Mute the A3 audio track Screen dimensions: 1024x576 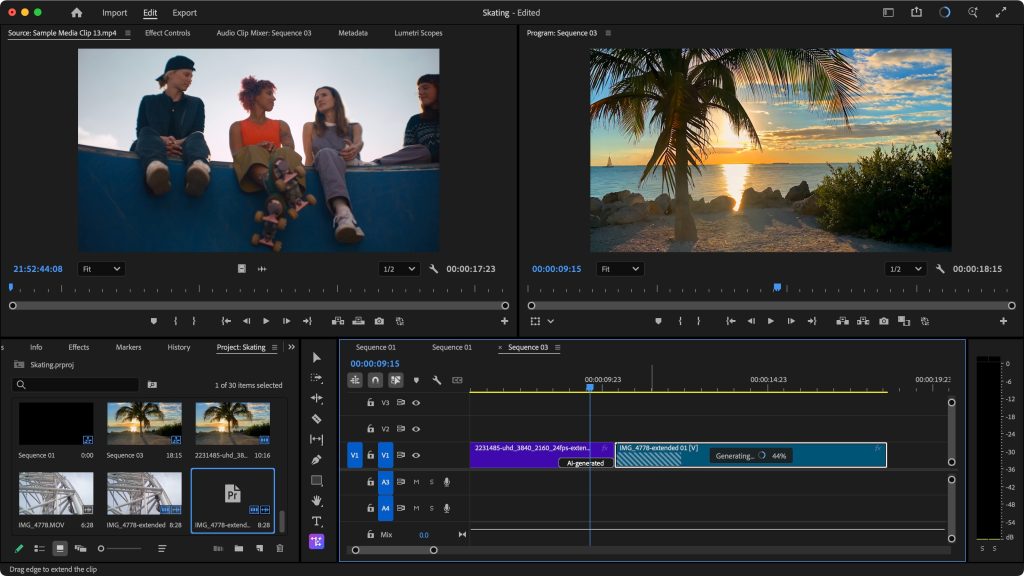(x=417, y=483)
